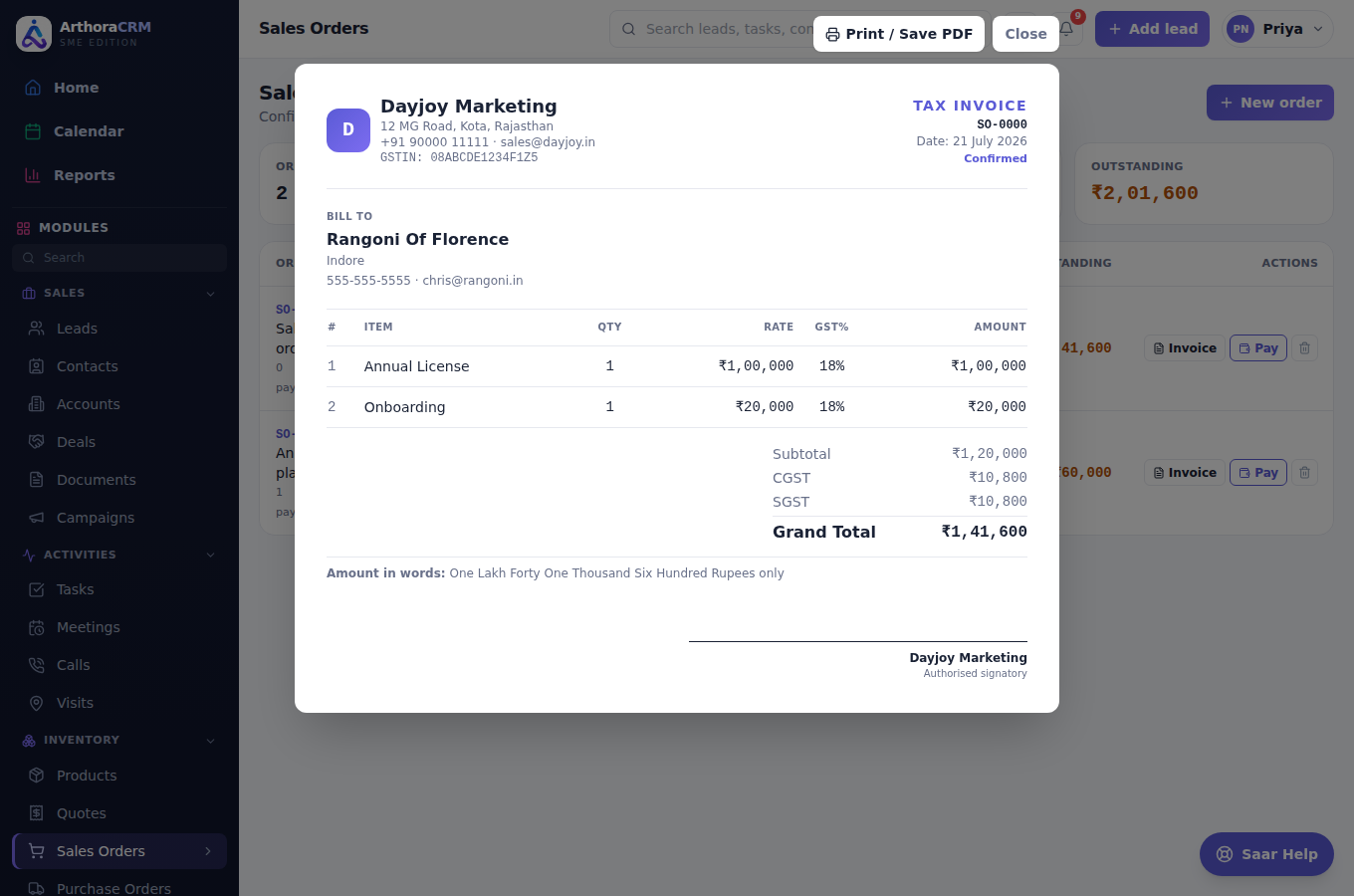The width and height of the screenshot is (1354, 896).
Task: Click the GSTIN 08ABCDE1234F1Z5 text
Action: coord(459,157)
